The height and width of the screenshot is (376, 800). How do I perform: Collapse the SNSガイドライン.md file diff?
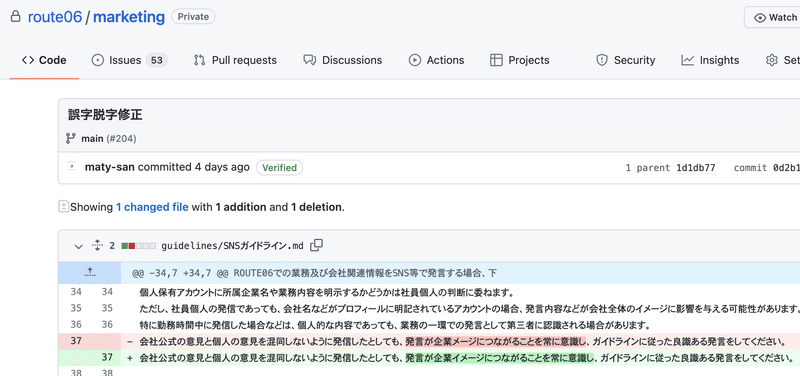78,246
